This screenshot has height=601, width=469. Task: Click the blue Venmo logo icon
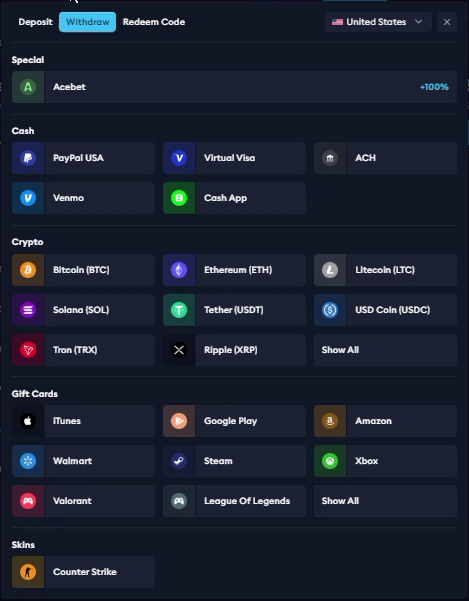tap(28, 198)
